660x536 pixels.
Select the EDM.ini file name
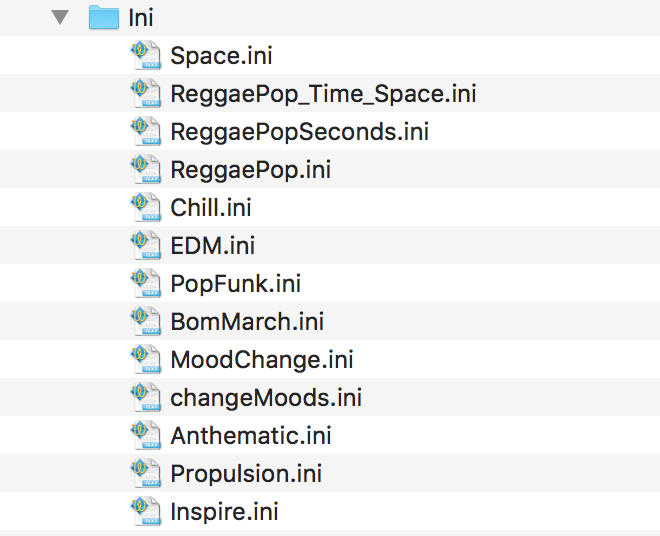coord(213,245)
